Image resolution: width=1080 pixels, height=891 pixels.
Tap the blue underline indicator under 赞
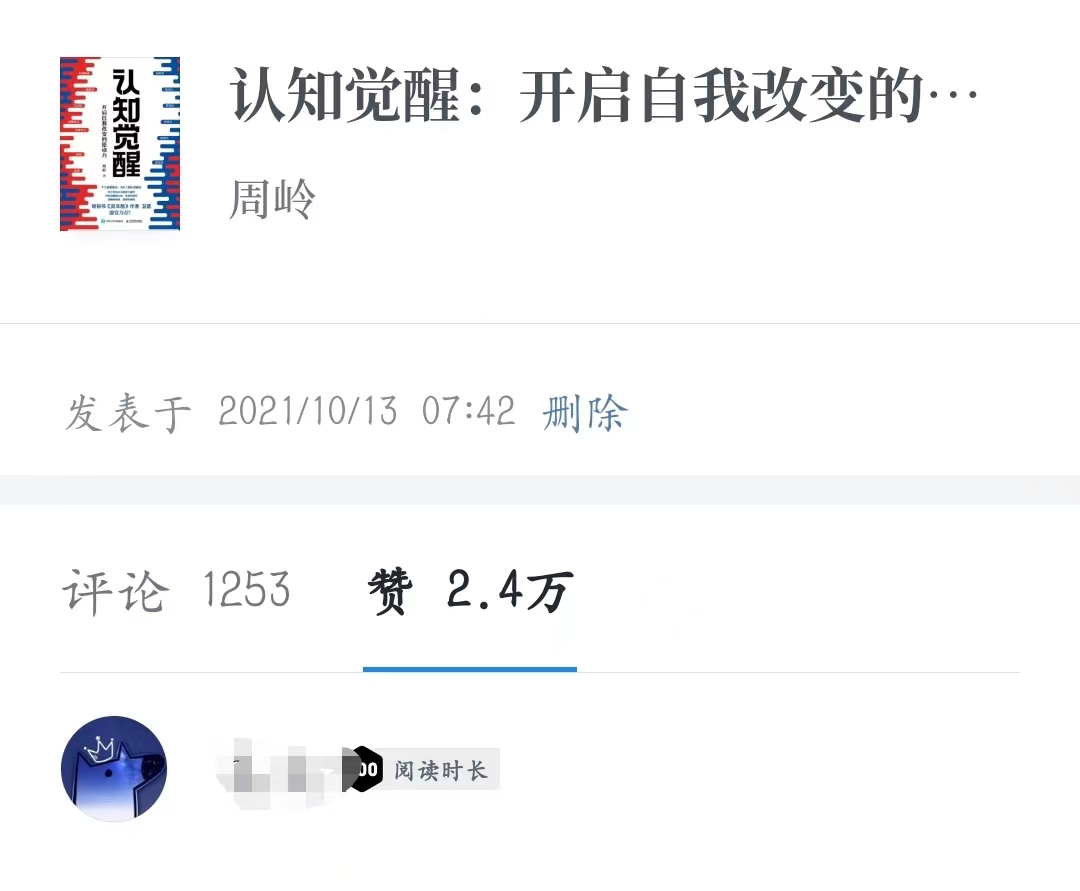[470, 669]
